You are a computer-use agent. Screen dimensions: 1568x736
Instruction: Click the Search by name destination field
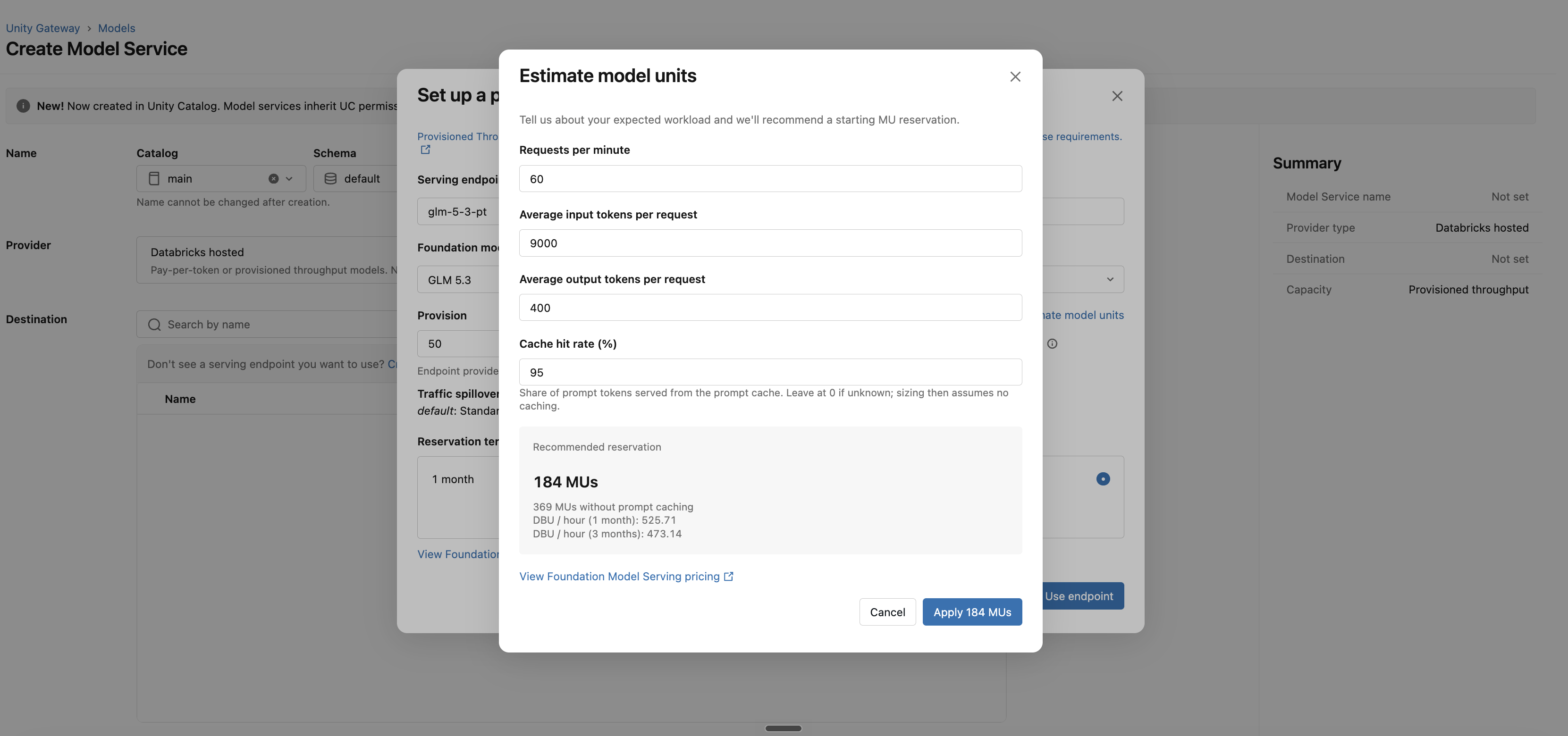pos(267,325)
